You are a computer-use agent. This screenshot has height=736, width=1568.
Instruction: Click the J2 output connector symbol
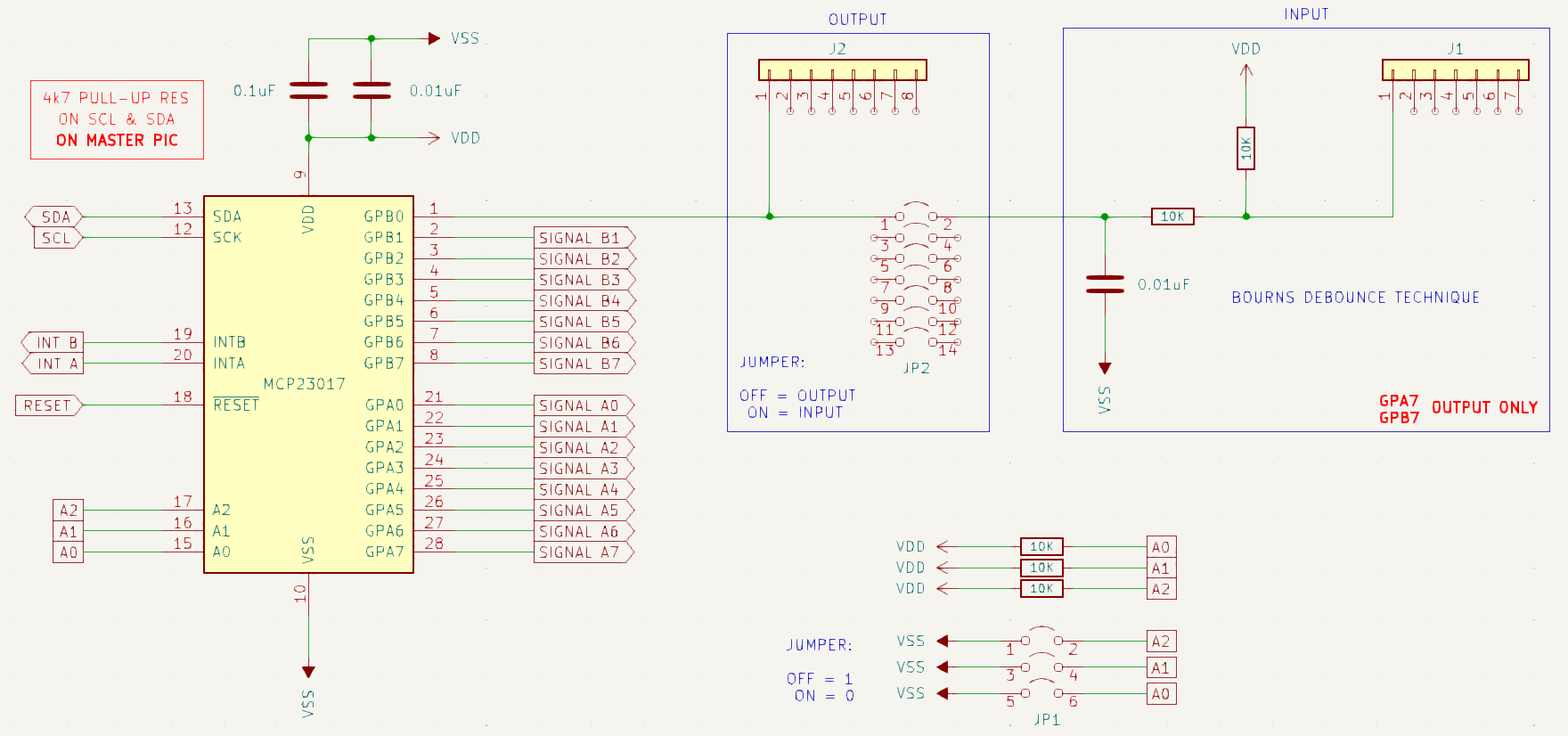[842, 70]
